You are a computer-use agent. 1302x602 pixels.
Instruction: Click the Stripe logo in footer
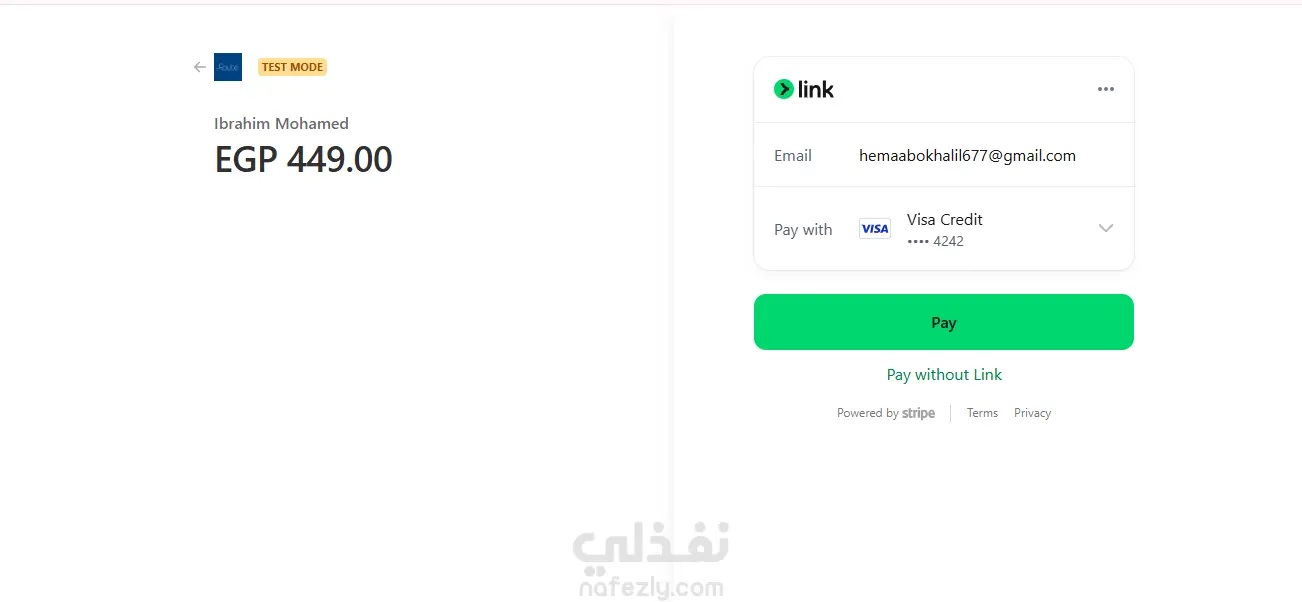918,413
